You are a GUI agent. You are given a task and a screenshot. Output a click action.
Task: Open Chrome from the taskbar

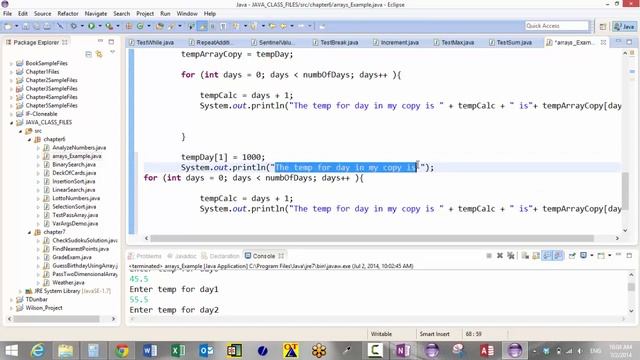coord(122,350)
